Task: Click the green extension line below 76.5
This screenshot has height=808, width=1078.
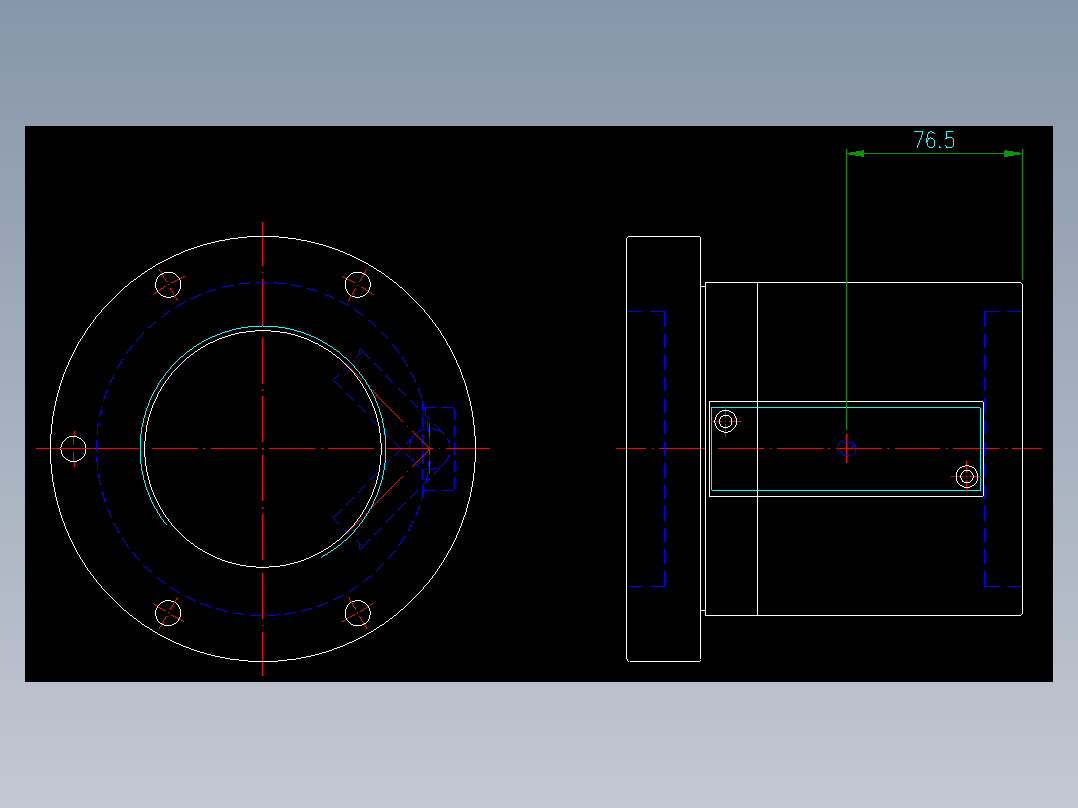Action: coord(848,300)
